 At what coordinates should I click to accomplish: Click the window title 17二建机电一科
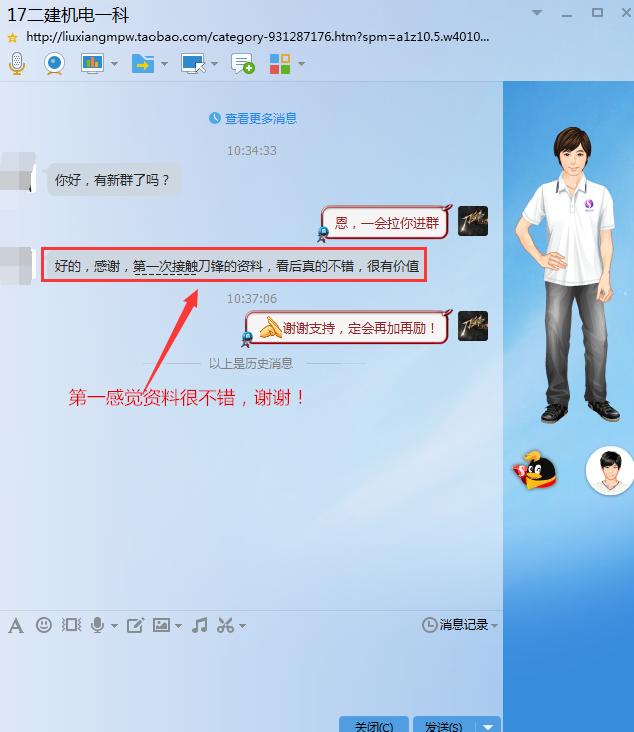coord(68,15)
